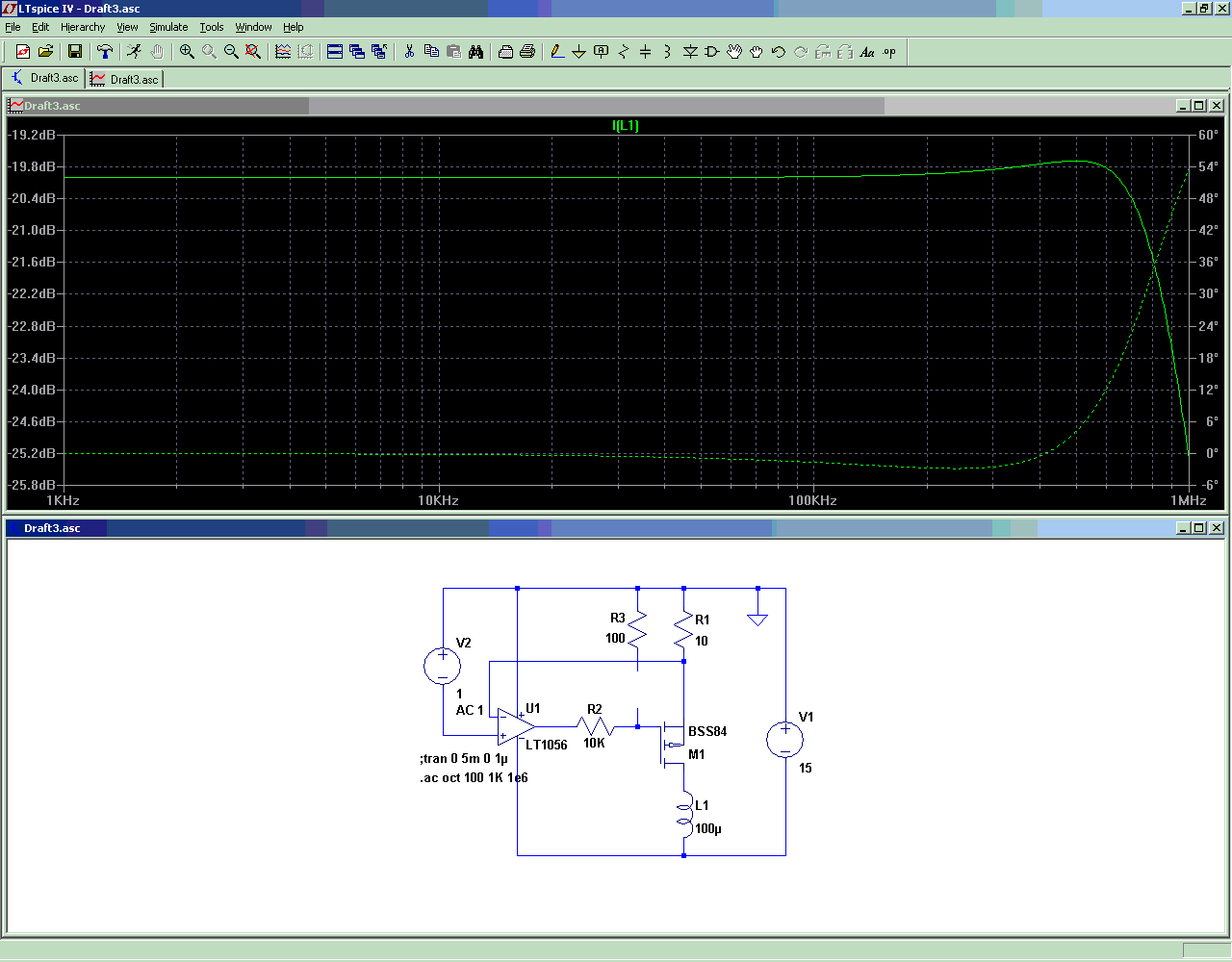The width and height of the screenshot is (1232, 962).
Task: Click the Run simulation icon
Action: pyautogui.click(x=134, y=52)
